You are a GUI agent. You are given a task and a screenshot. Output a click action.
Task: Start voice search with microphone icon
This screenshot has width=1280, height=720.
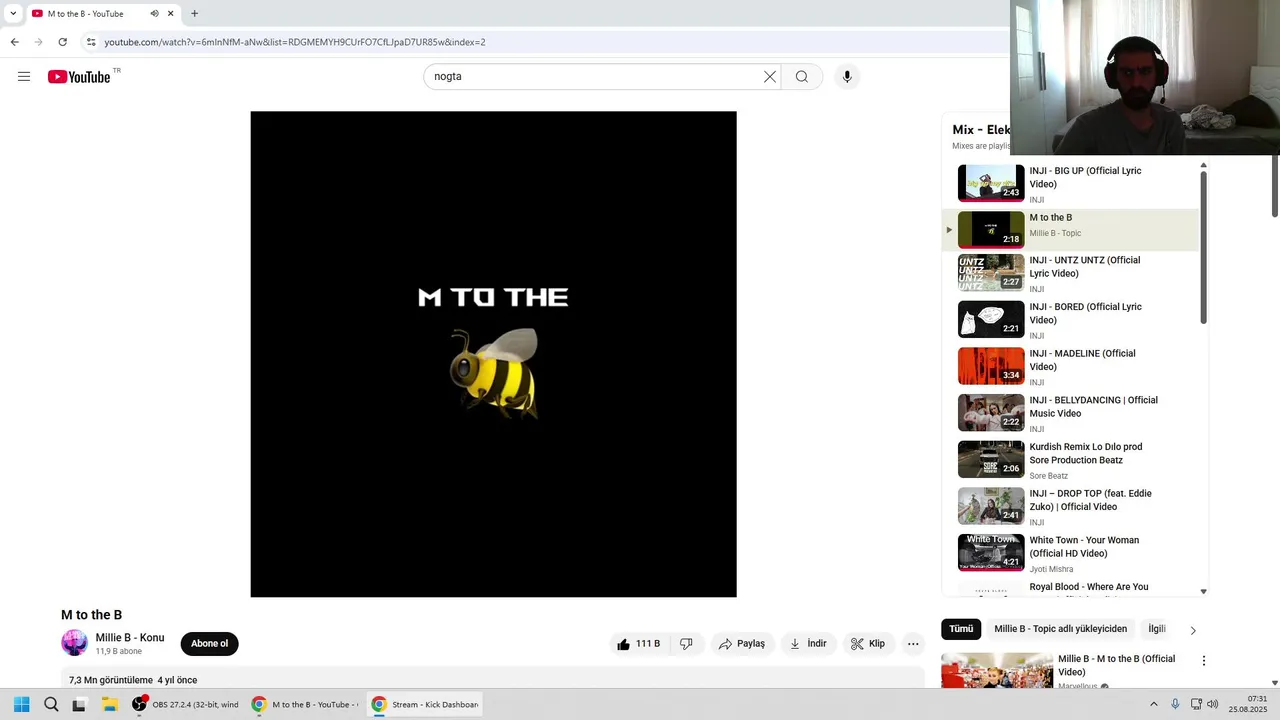point(847,77)
